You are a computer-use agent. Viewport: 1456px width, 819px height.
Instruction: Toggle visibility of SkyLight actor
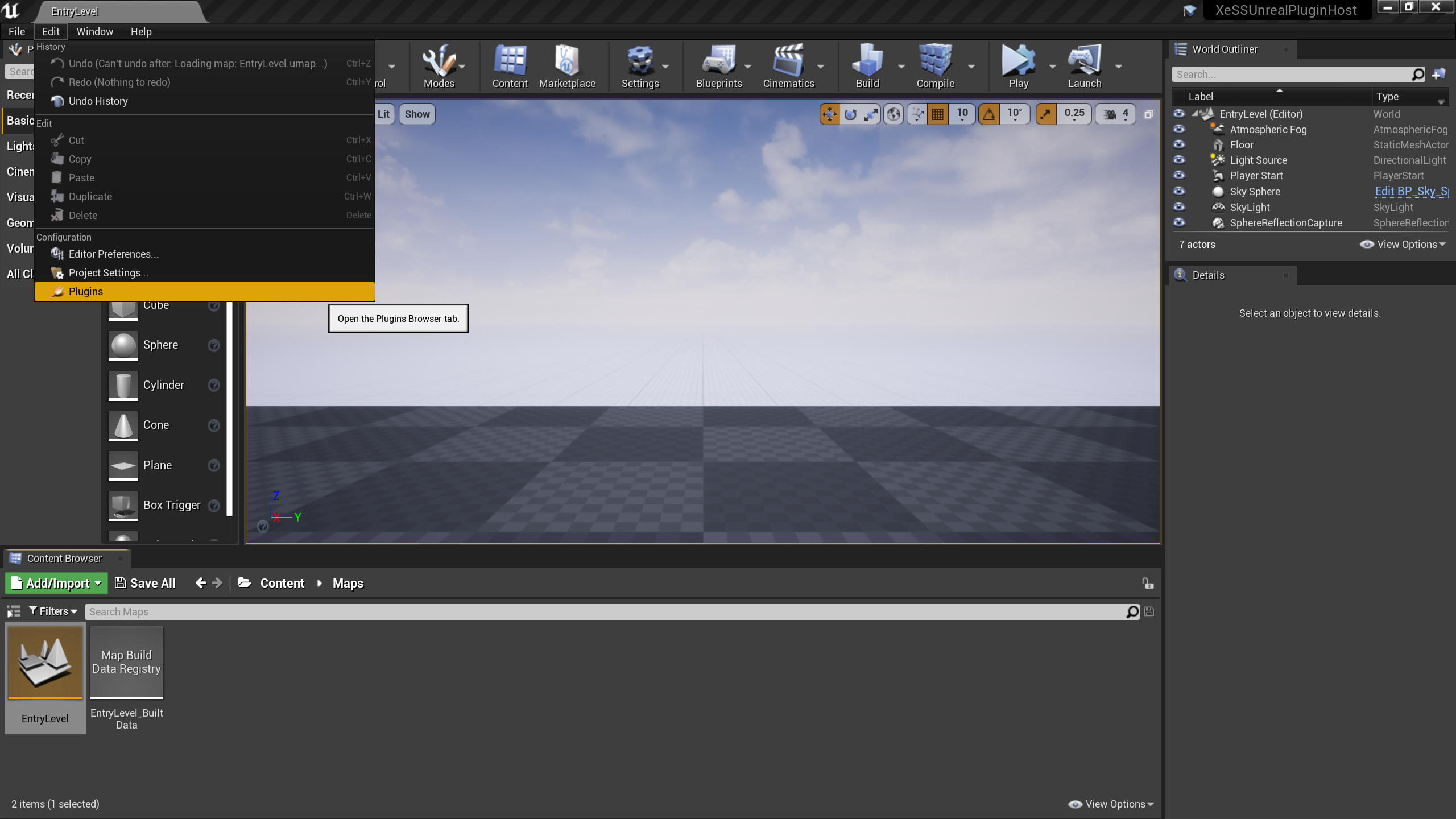tap(1179, 207)
